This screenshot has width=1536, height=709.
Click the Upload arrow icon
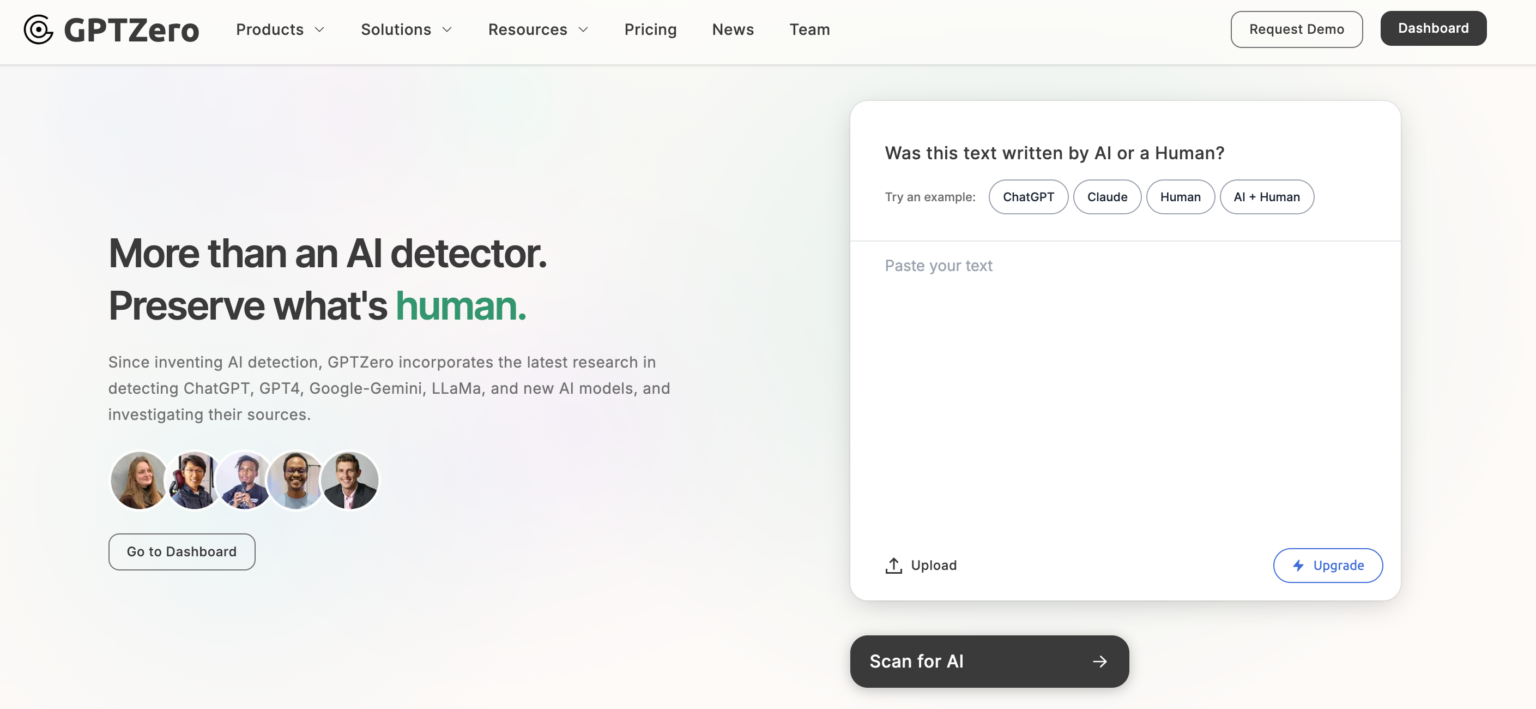(894, 566)
